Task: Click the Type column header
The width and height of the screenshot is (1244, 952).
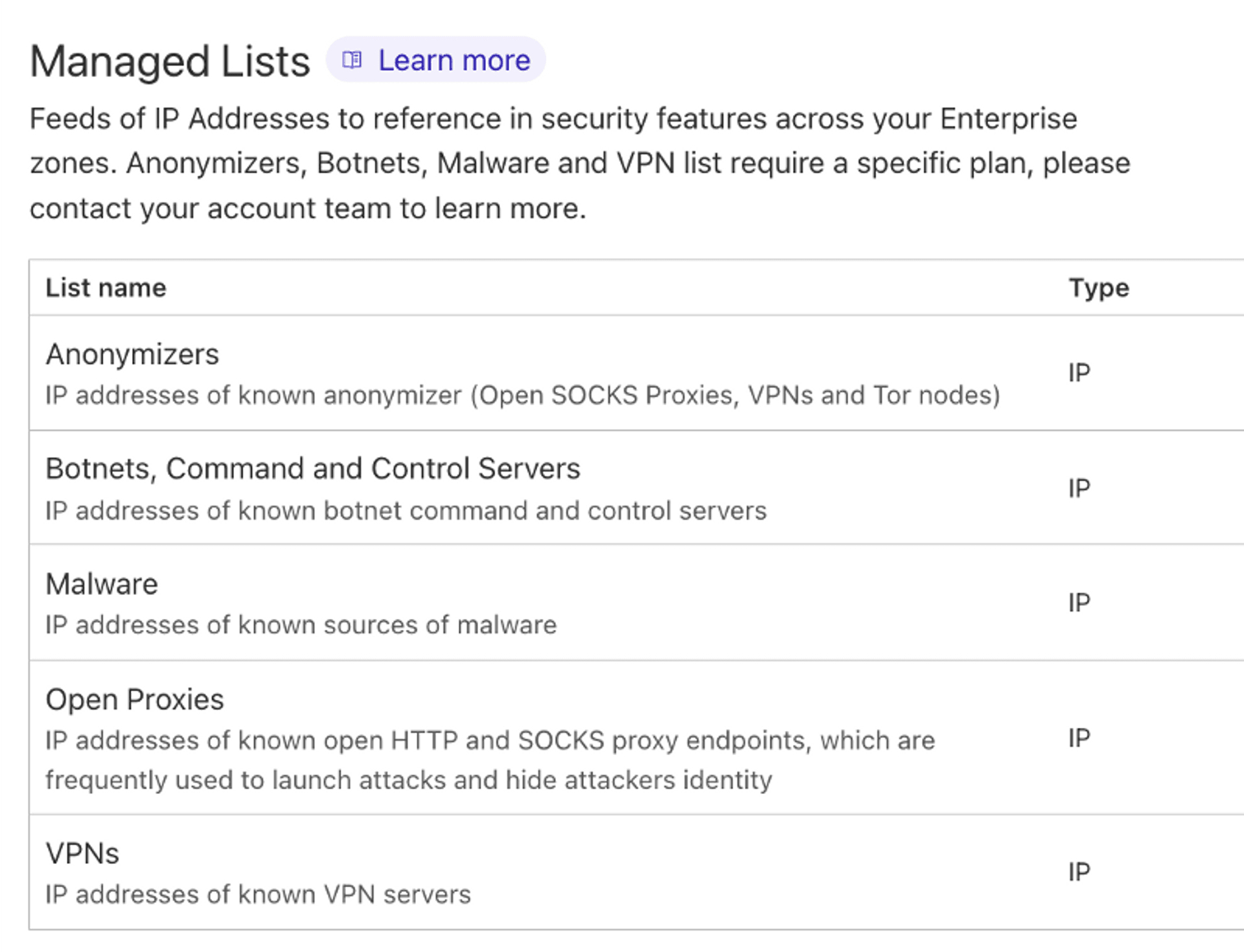Action: [1099, 288]
